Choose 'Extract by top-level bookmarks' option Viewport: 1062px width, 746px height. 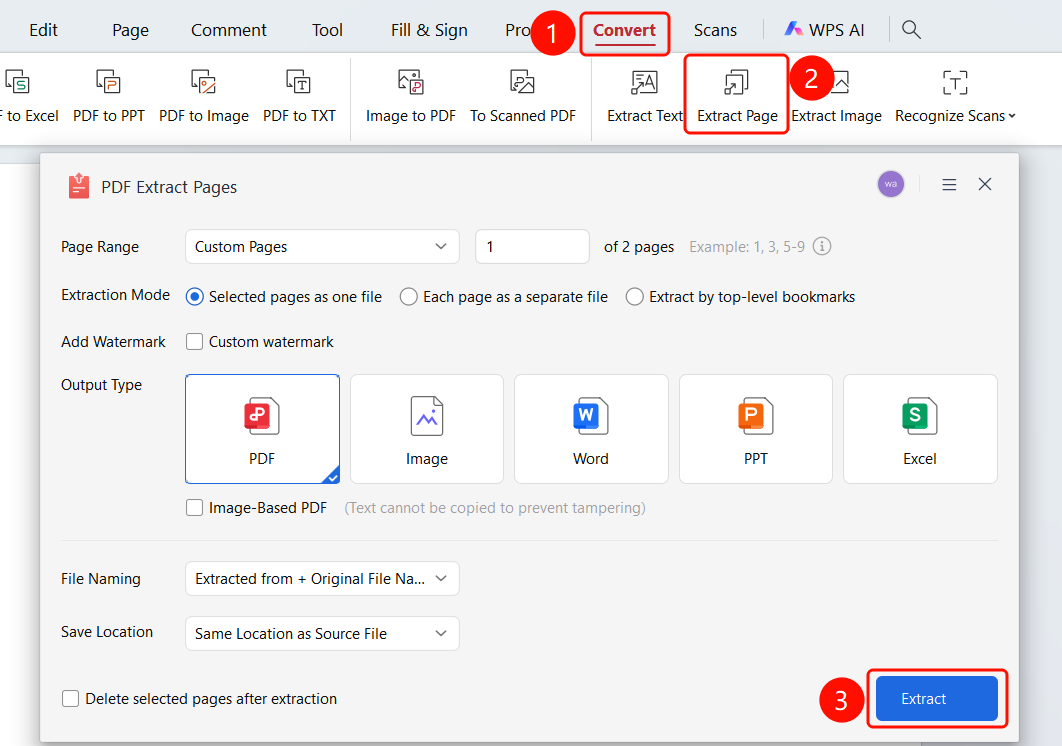[635, 297]
